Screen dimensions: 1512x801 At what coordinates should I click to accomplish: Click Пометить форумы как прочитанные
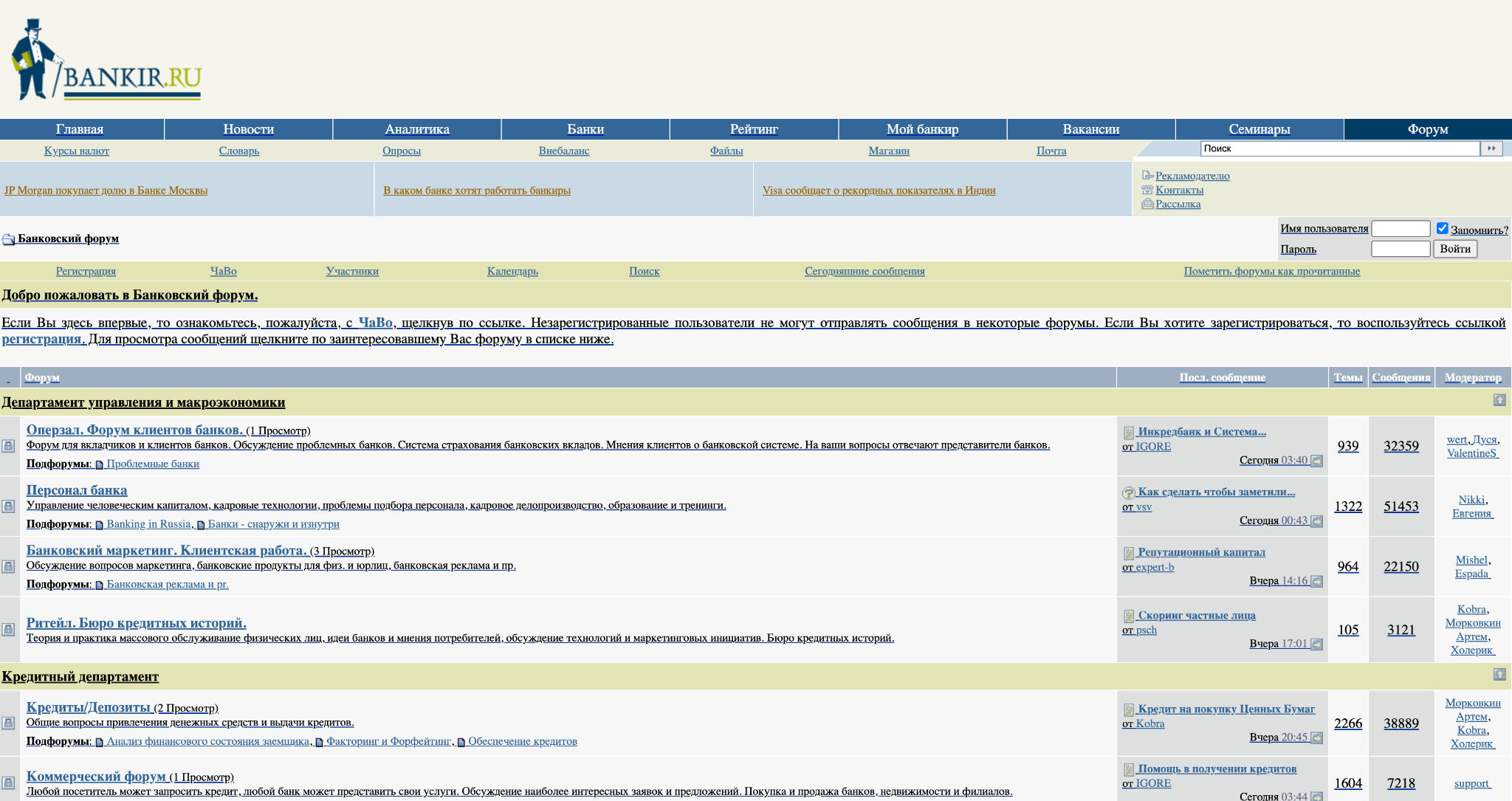pos(1271,271)
